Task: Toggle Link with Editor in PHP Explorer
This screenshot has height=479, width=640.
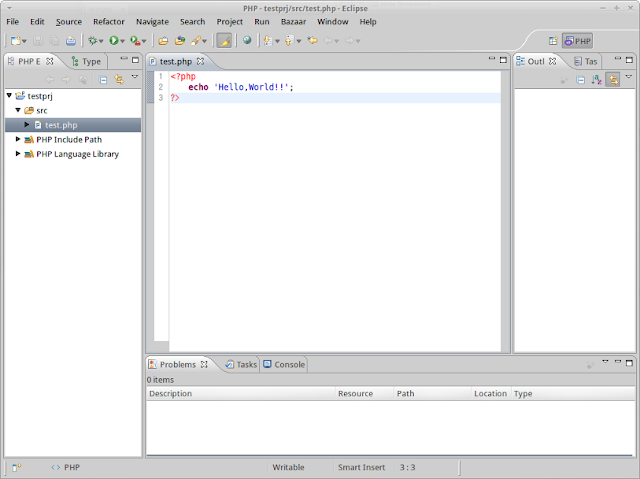Action: (119, 80)
